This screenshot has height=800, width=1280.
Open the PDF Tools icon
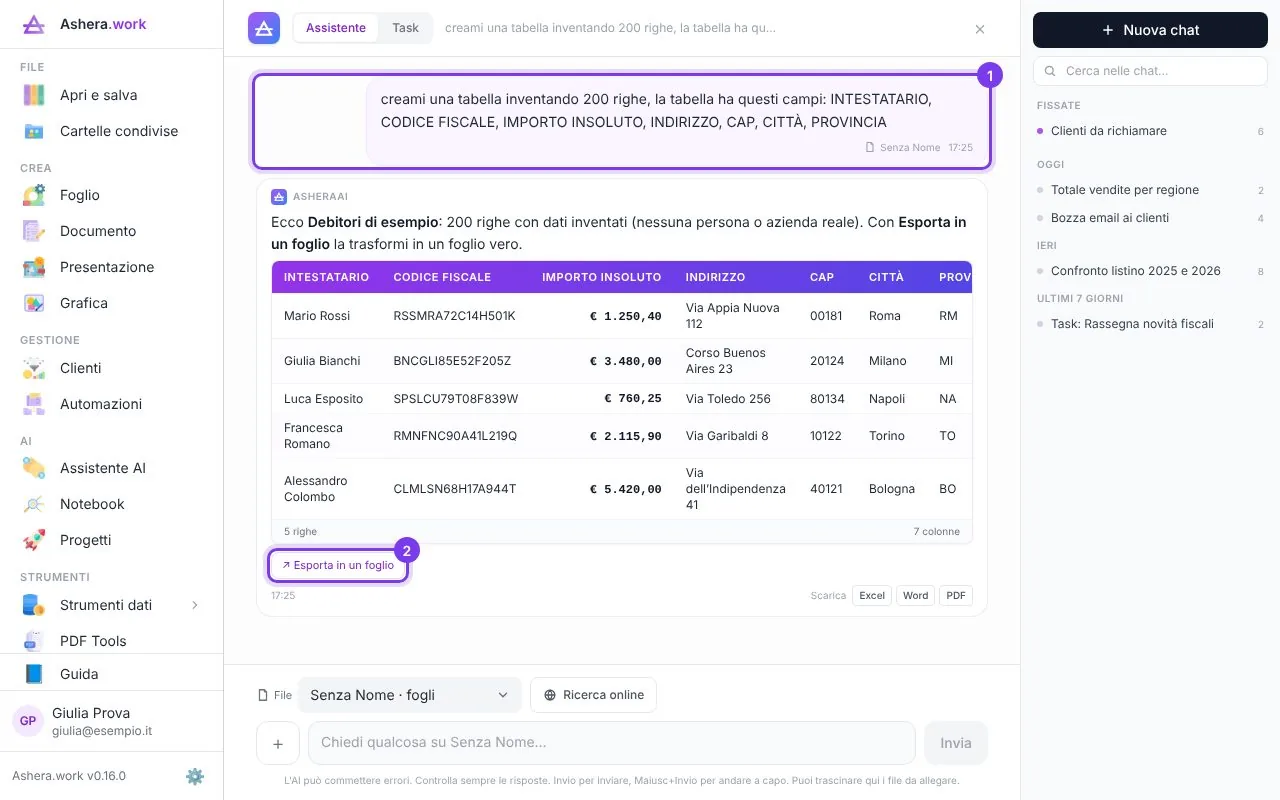click(34, 641)
